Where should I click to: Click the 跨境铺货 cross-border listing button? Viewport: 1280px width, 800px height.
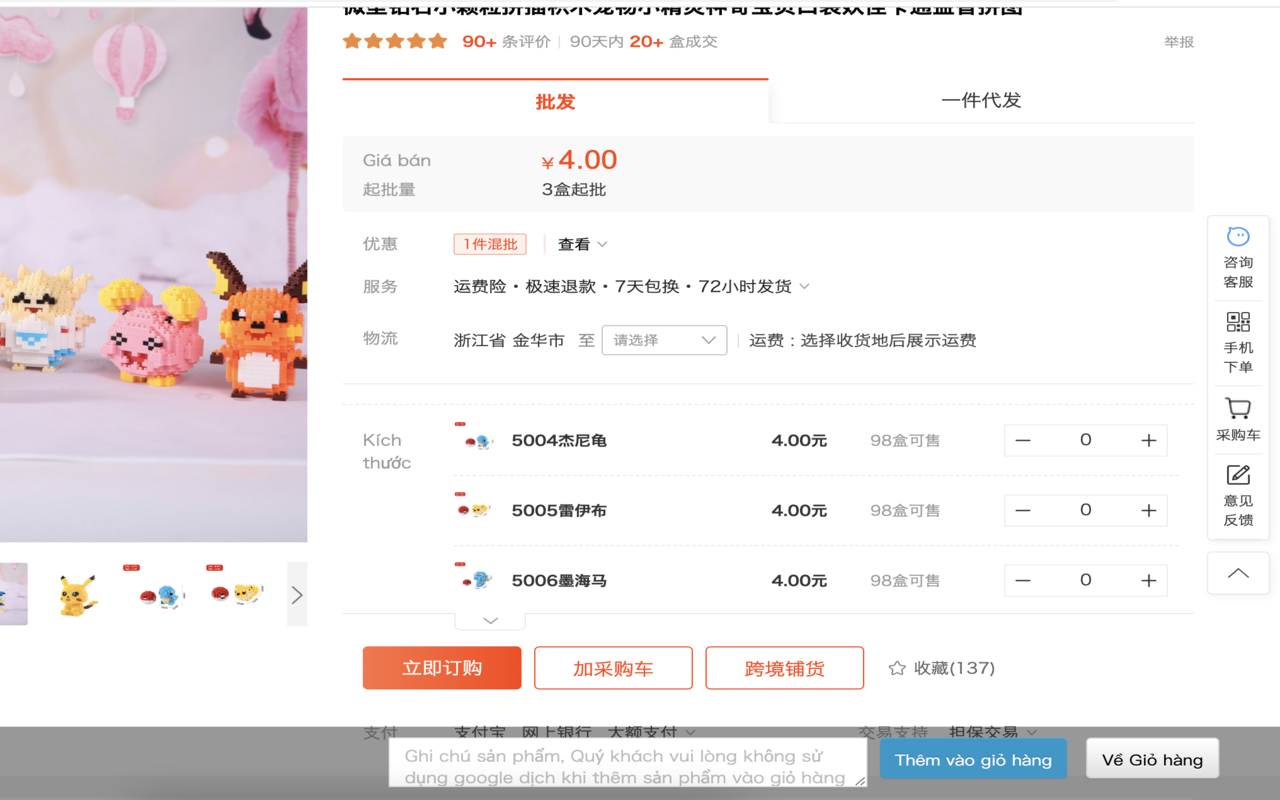[x=784, y=667]
